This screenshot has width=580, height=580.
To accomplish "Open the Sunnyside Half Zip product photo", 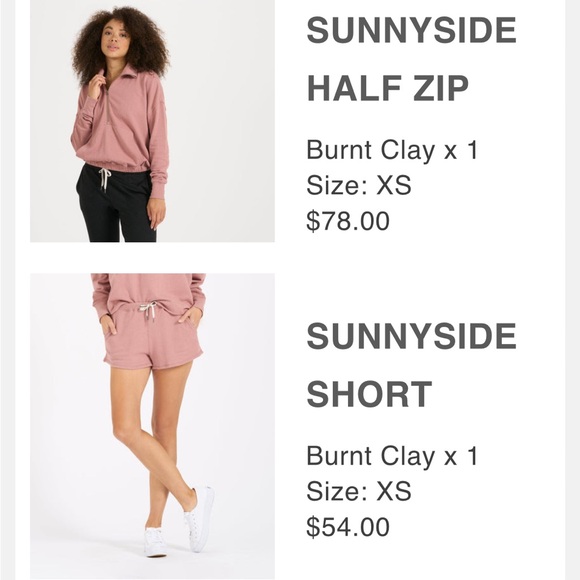I will (152, 121).
